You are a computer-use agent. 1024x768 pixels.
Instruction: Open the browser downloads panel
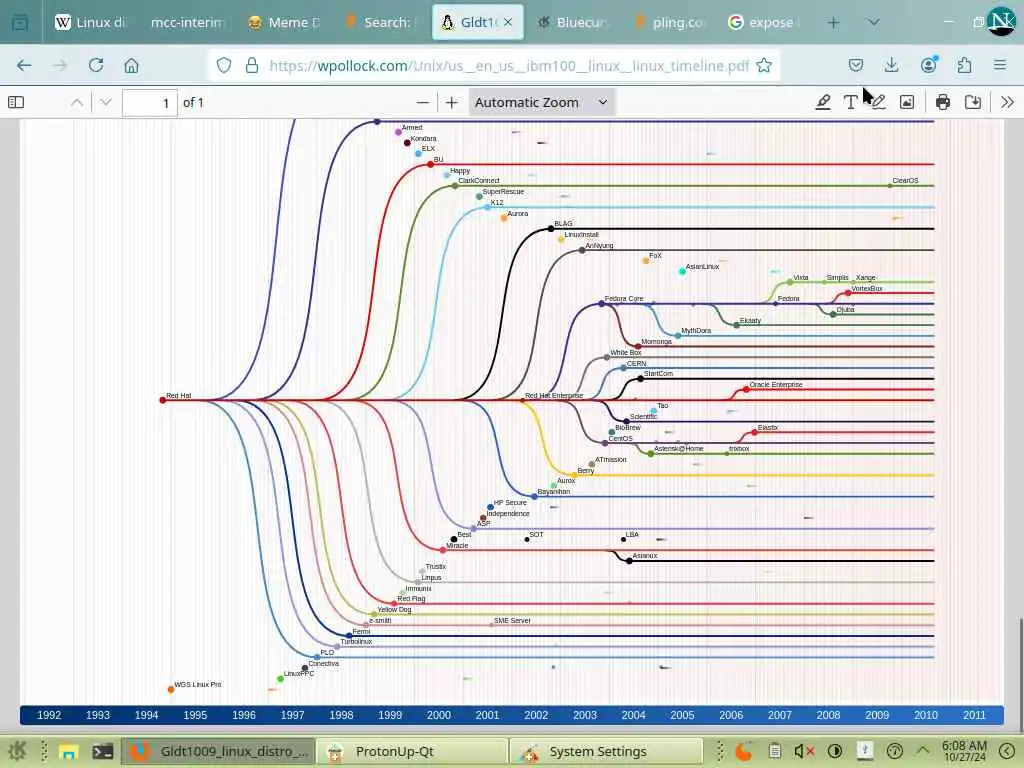(891, 65)
